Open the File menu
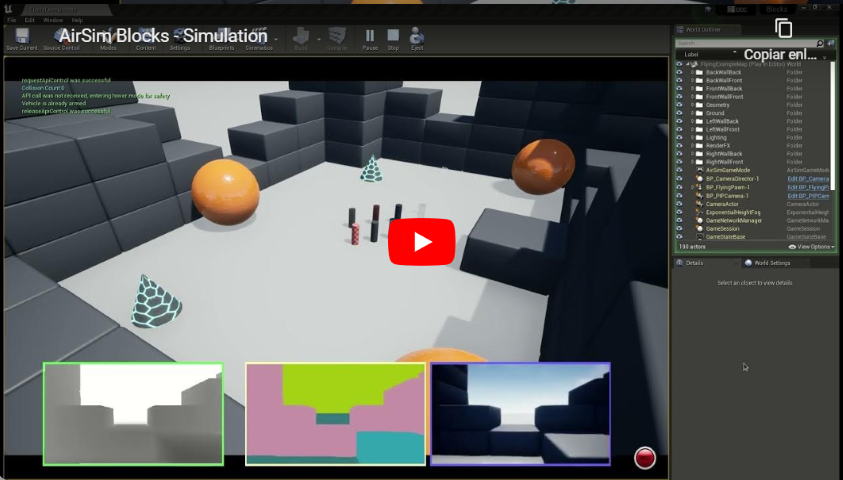Viewport: 843px width, 480px height. tap(11, 20)
